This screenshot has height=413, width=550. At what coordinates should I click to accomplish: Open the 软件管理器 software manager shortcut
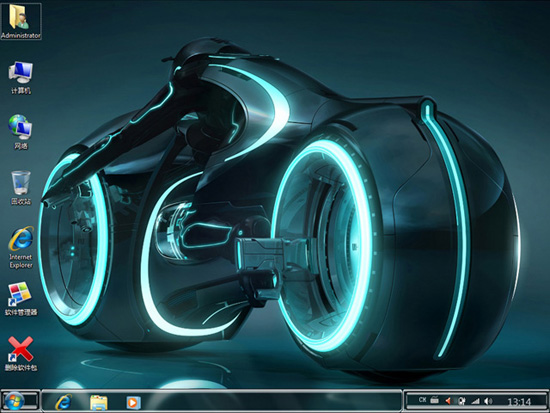point(21,299)
